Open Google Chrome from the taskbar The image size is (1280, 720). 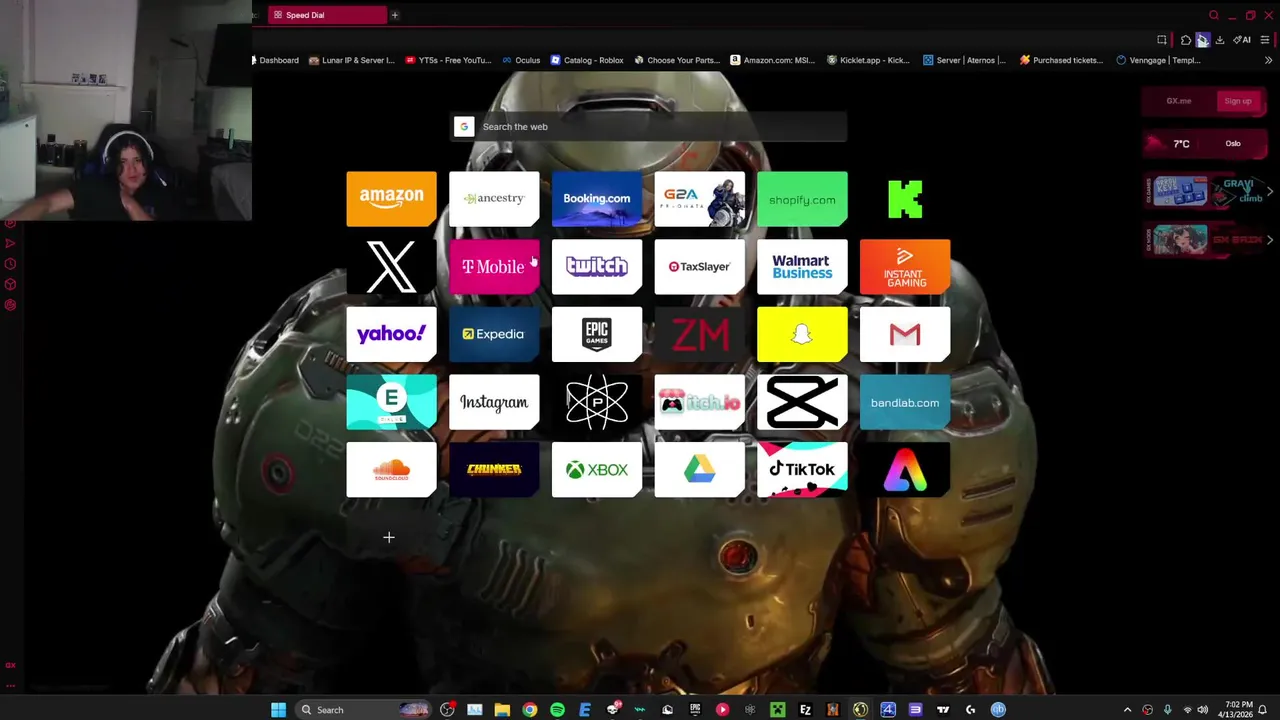(x=530, y=710)
